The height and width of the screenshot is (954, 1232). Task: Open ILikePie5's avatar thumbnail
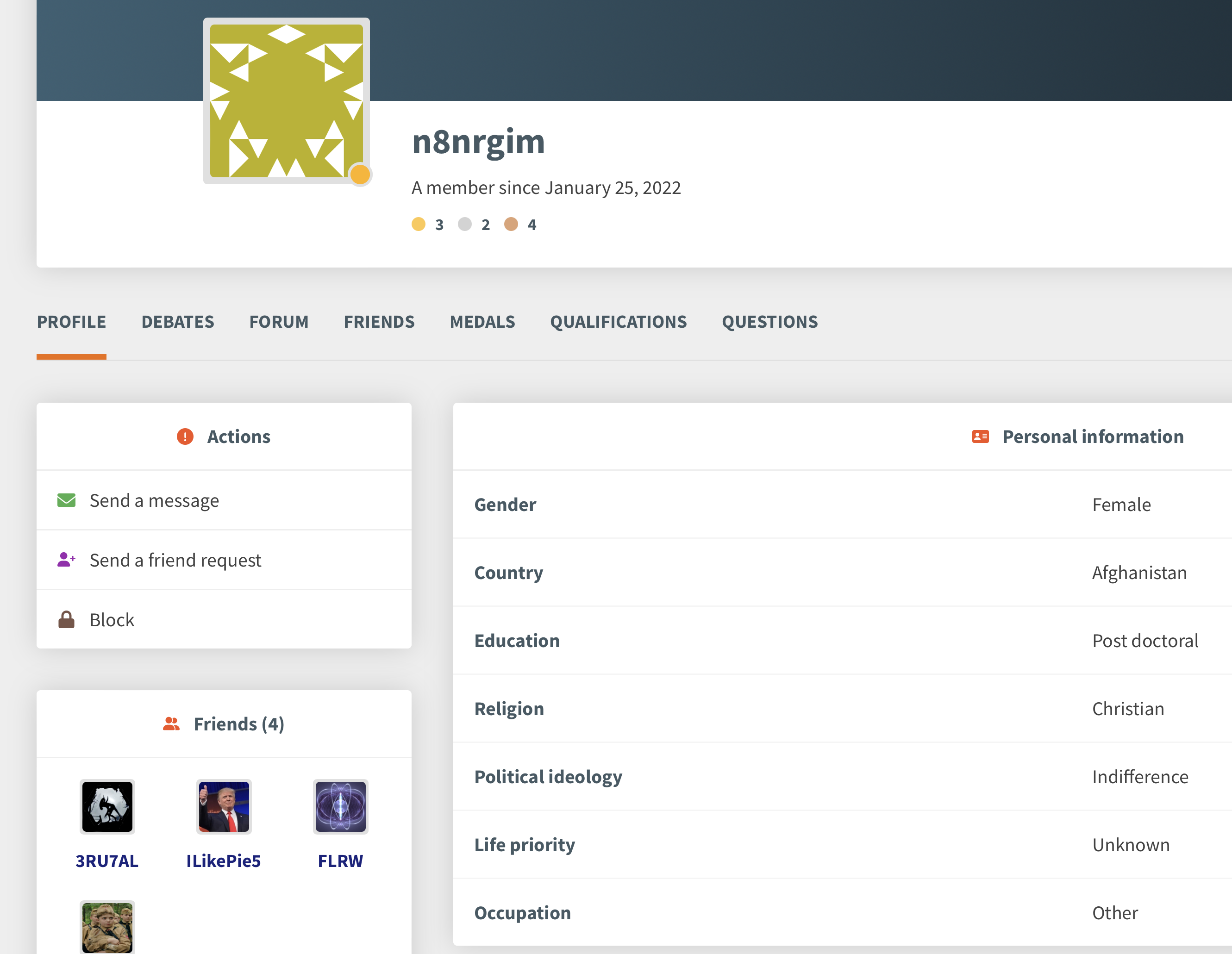pos(224,807)
